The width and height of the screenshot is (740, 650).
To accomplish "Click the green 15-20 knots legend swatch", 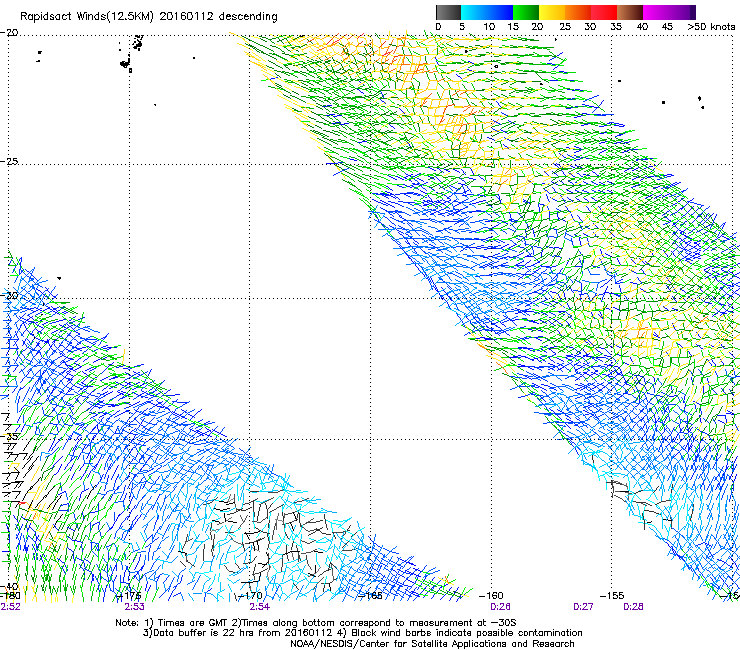I will [x=525, y=12].
